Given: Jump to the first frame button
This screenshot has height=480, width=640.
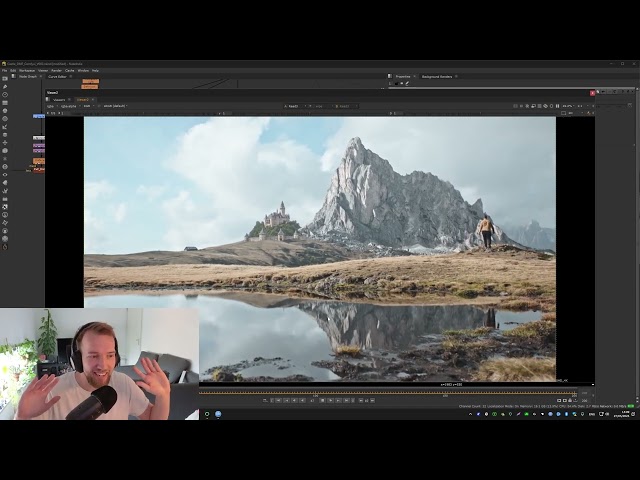Looking at the screenshot, I should click(279, 401).
